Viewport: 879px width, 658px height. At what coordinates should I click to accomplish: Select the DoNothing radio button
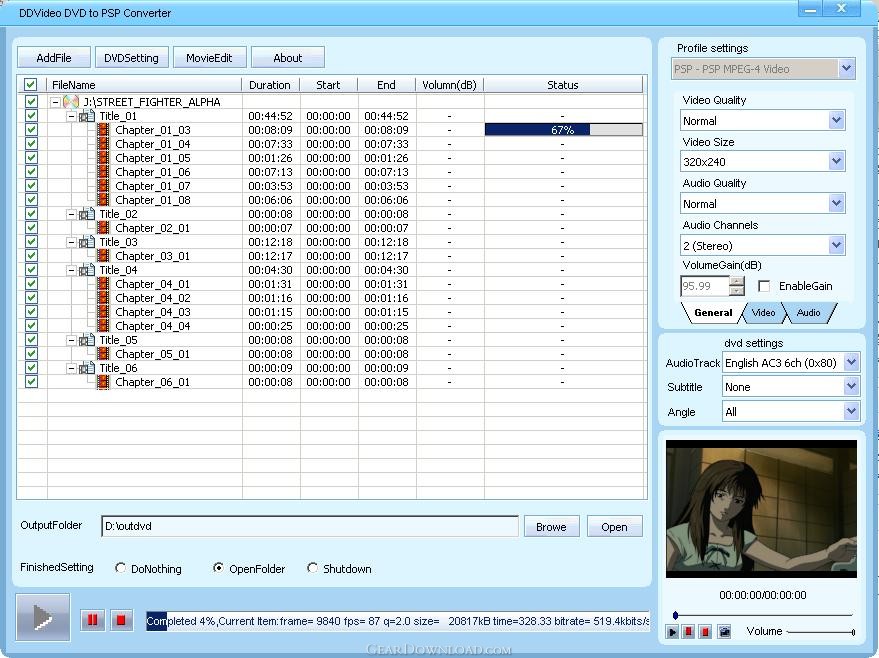click(121, 568)
